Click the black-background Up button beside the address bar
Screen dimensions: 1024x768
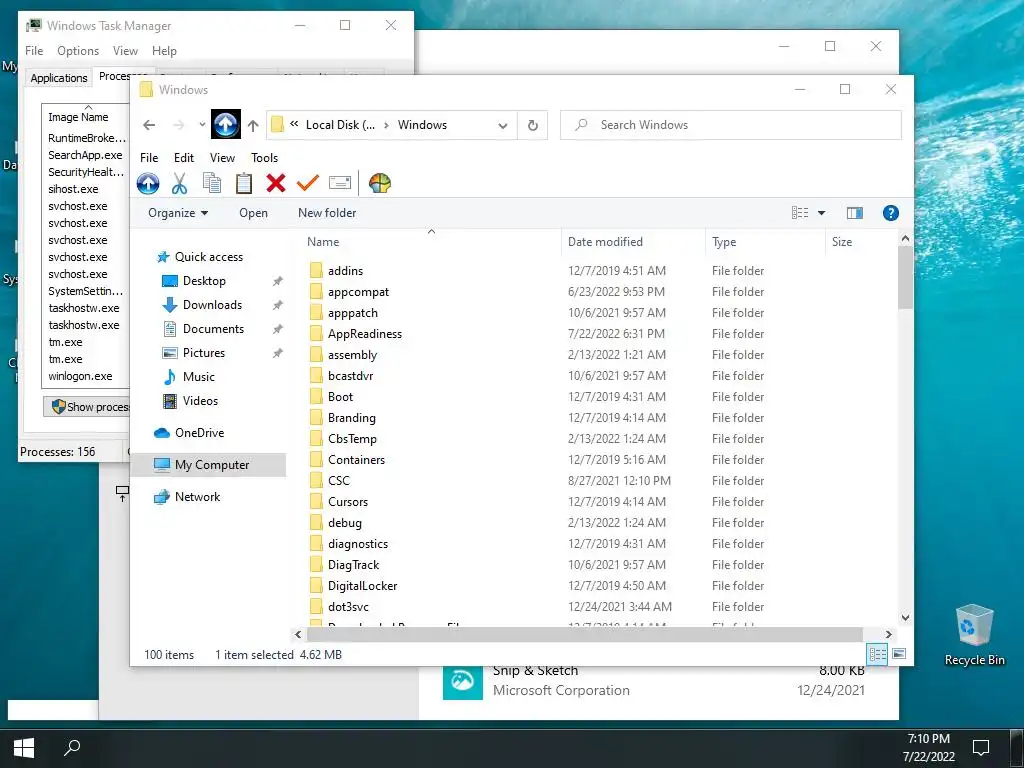coord(226,125)
